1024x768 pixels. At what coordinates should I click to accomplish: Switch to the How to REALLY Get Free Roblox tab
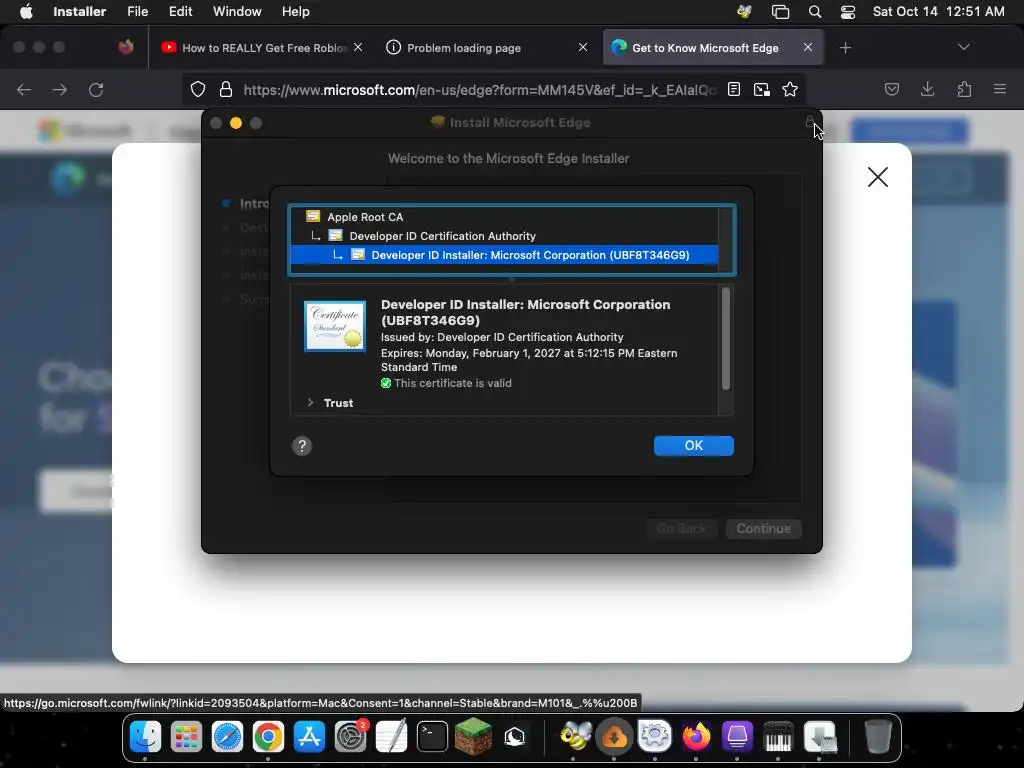click(x=261, y=48)
